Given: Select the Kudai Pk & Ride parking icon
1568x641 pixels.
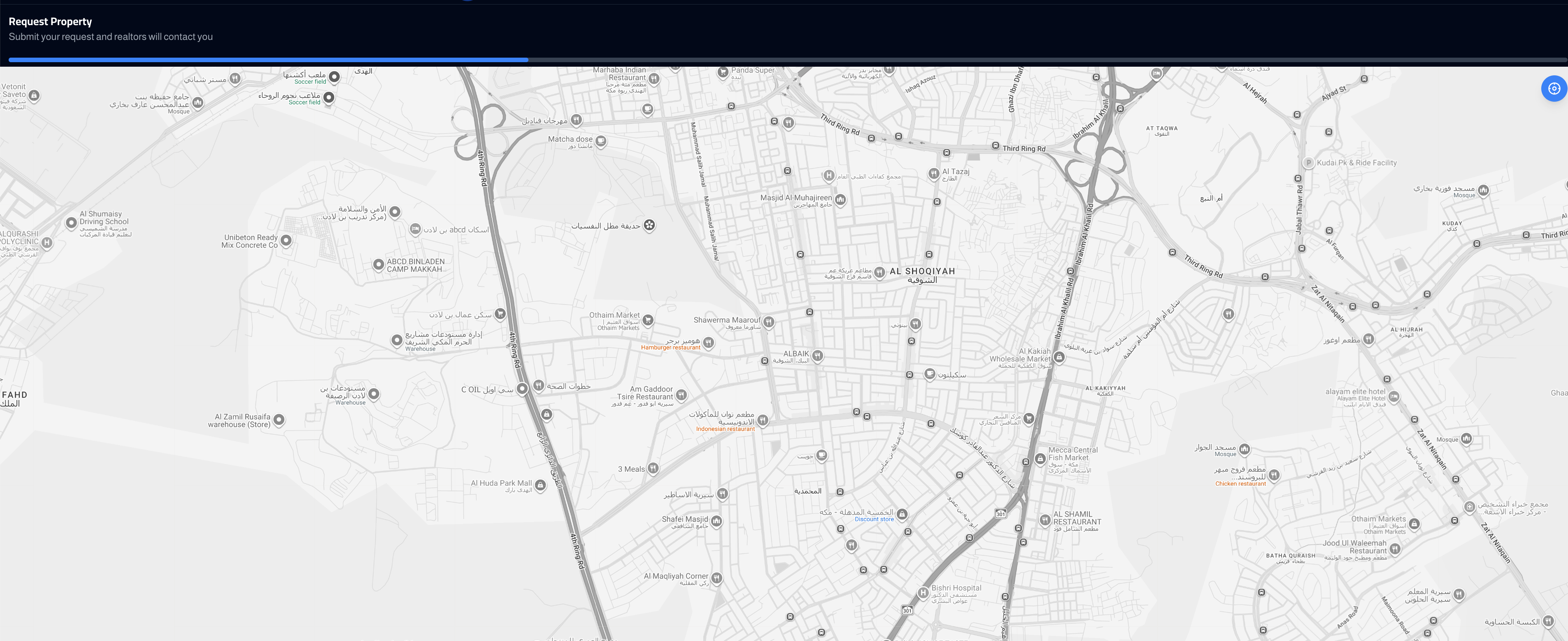Looking at the screenshot, I should [x=1308, y=163].
